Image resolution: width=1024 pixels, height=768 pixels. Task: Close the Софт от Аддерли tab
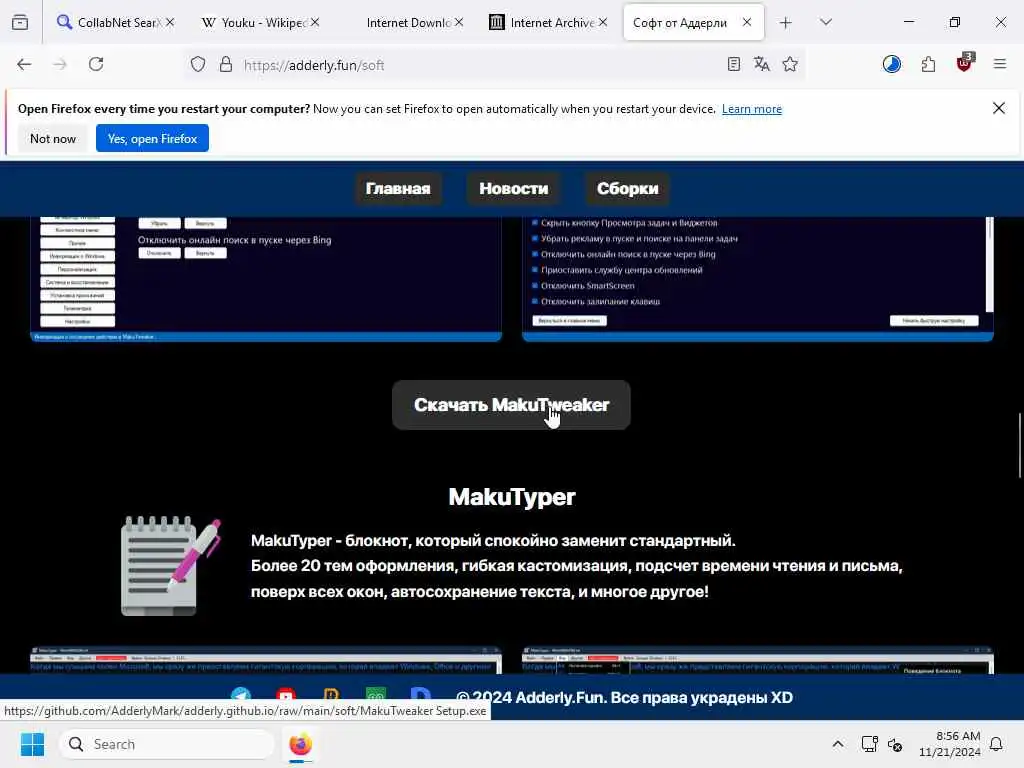pos(746,22)
